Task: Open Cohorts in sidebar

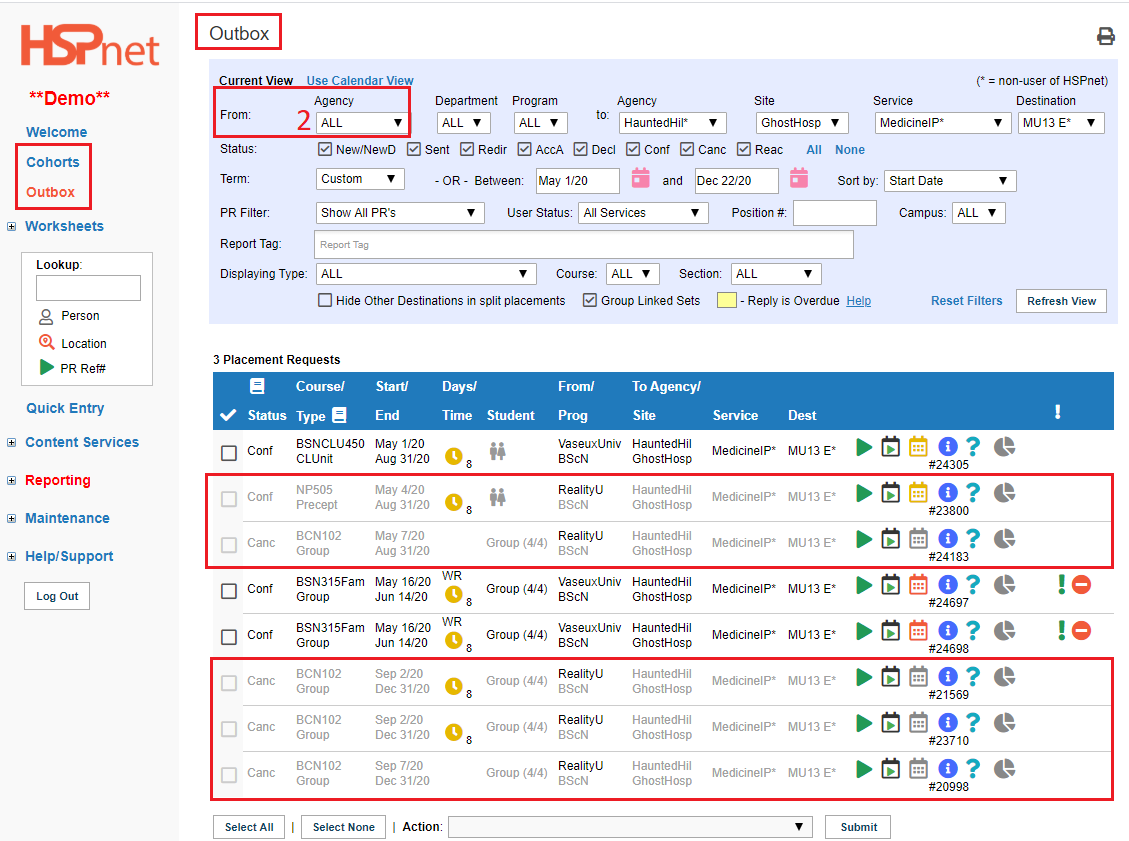Action: point(53,162)
